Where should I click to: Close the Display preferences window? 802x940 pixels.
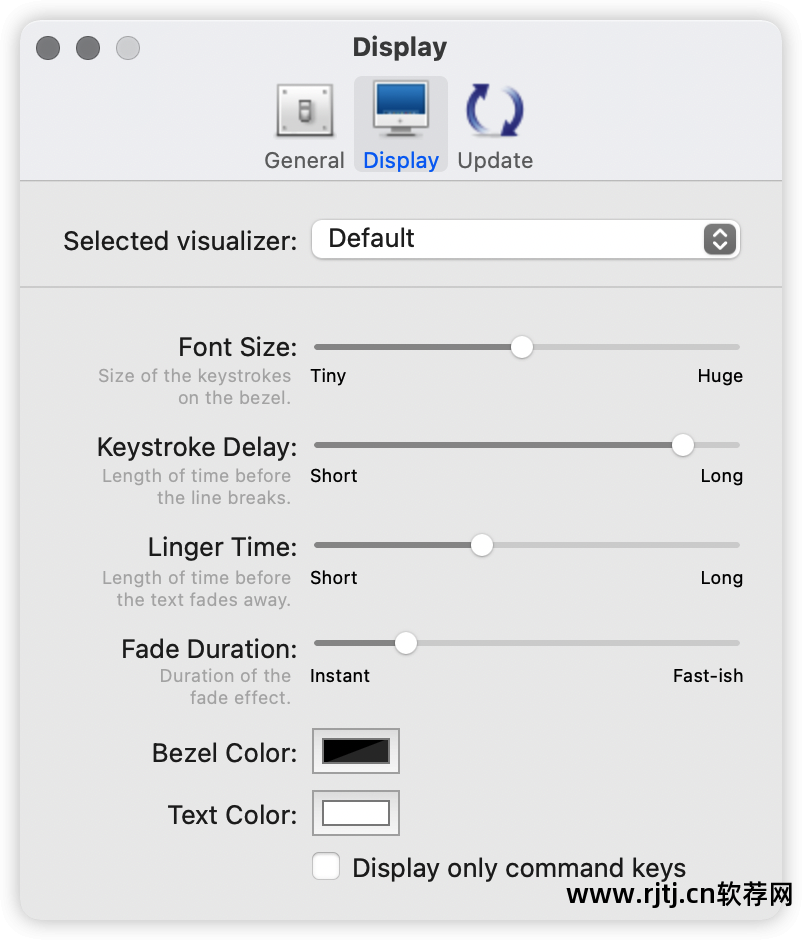[x=48, y=48]
